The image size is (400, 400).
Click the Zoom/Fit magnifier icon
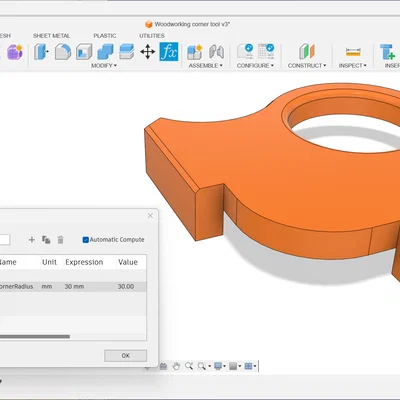(202, 366)
